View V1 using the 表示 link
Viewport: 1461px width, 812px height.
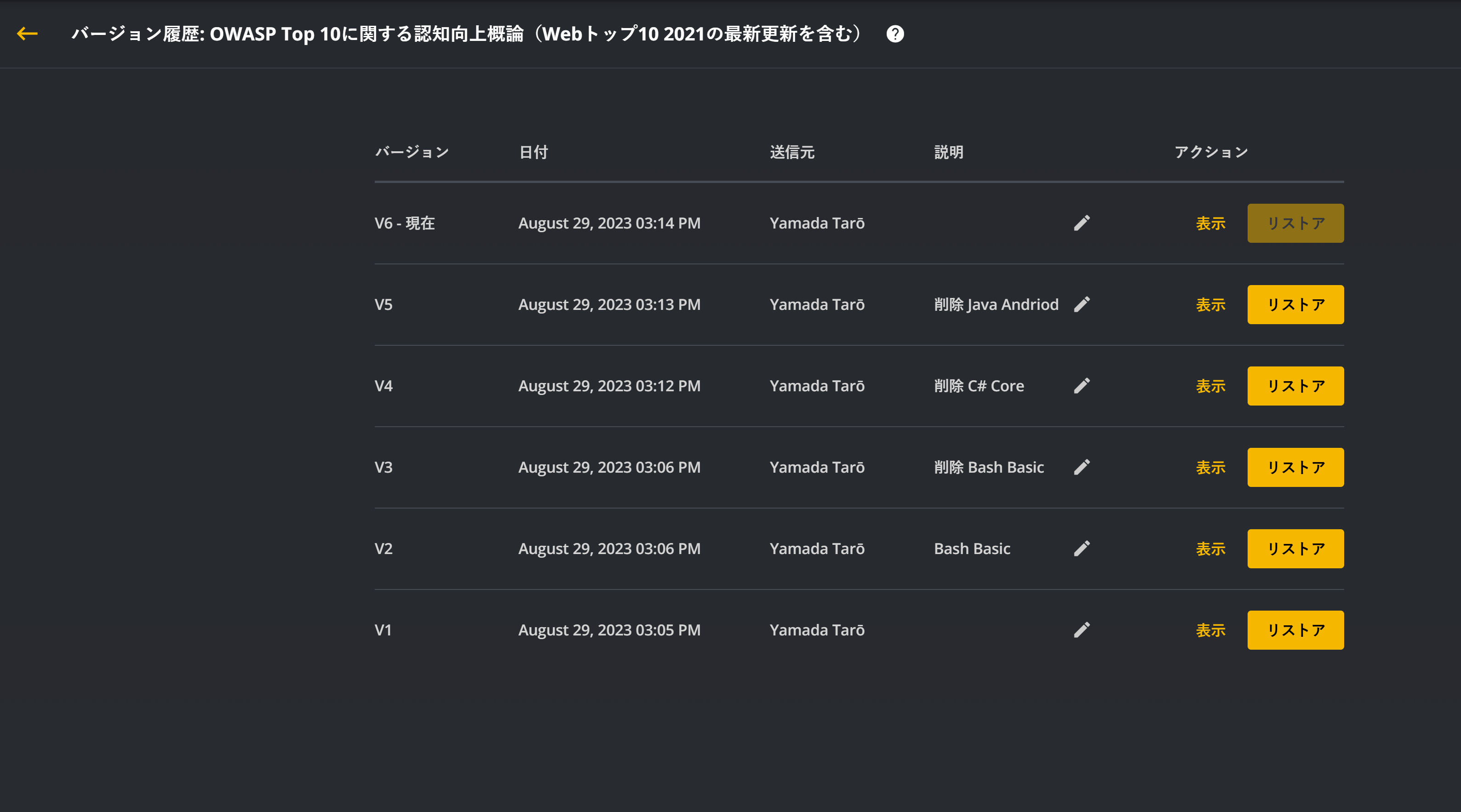click(x=1210, y=630)
